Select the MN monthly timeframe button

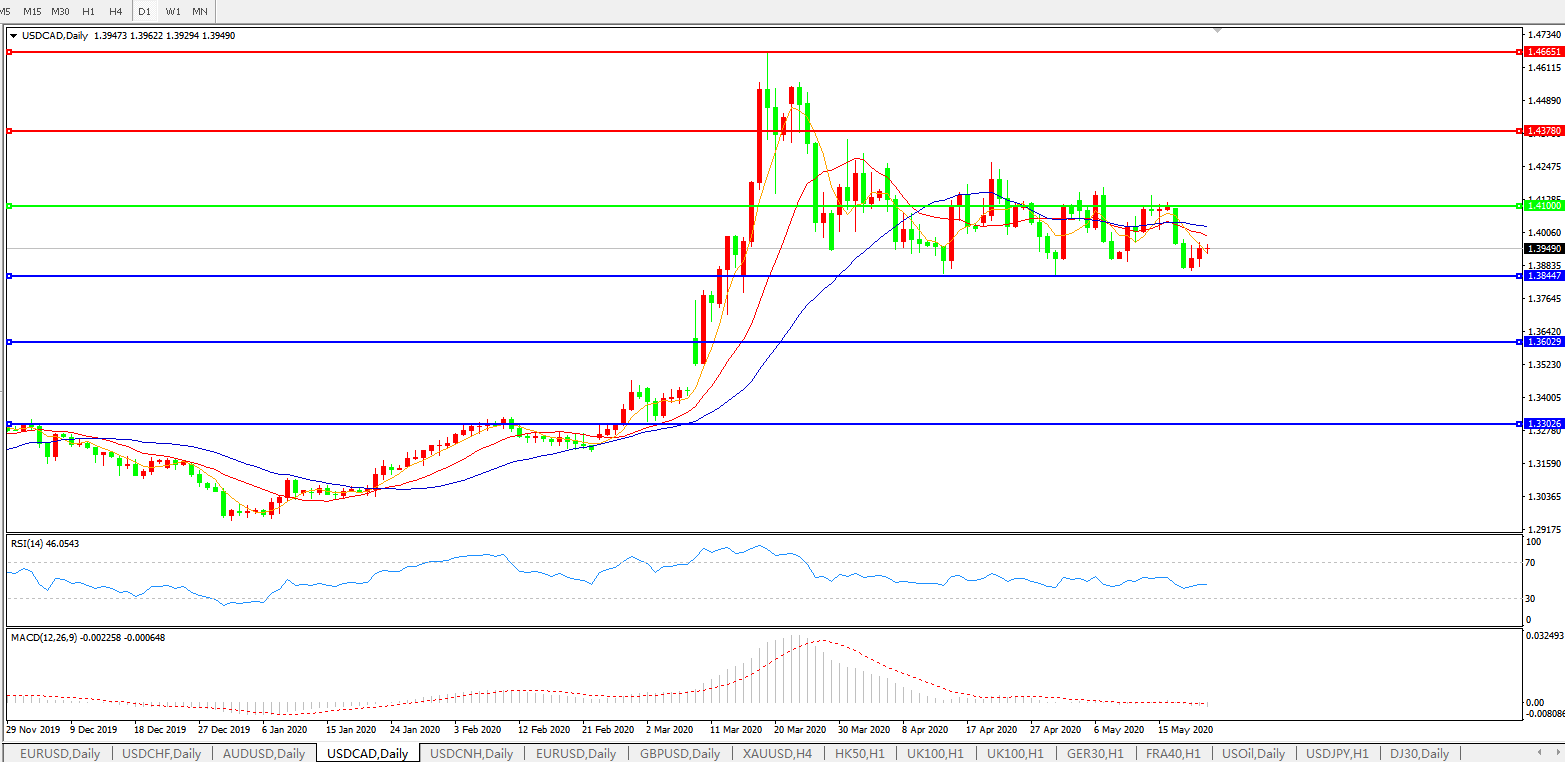[x=200, y=11]
